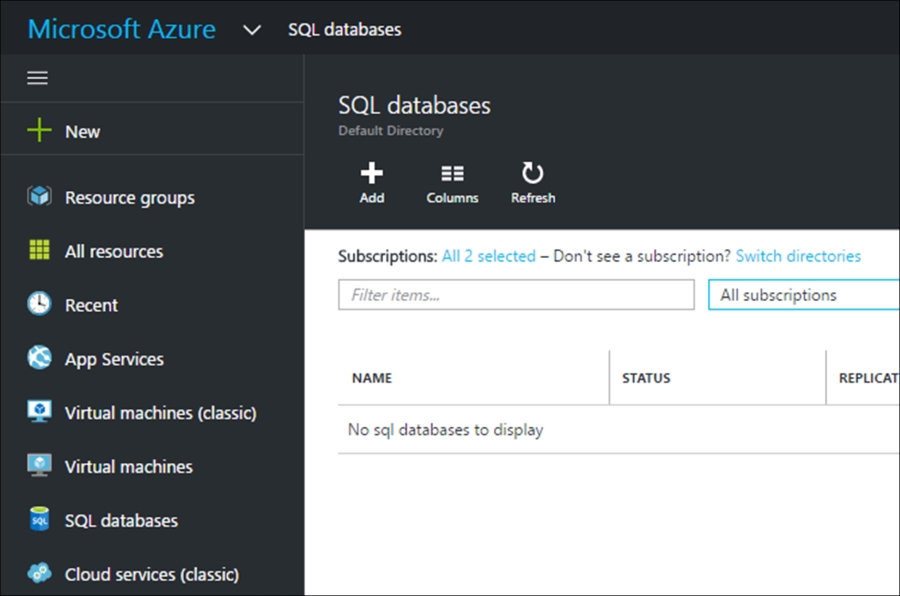900x596 pixels.
Task: Click the Microsoft Azure logo text
Action: pyautogui.click(x=122, y=29)
